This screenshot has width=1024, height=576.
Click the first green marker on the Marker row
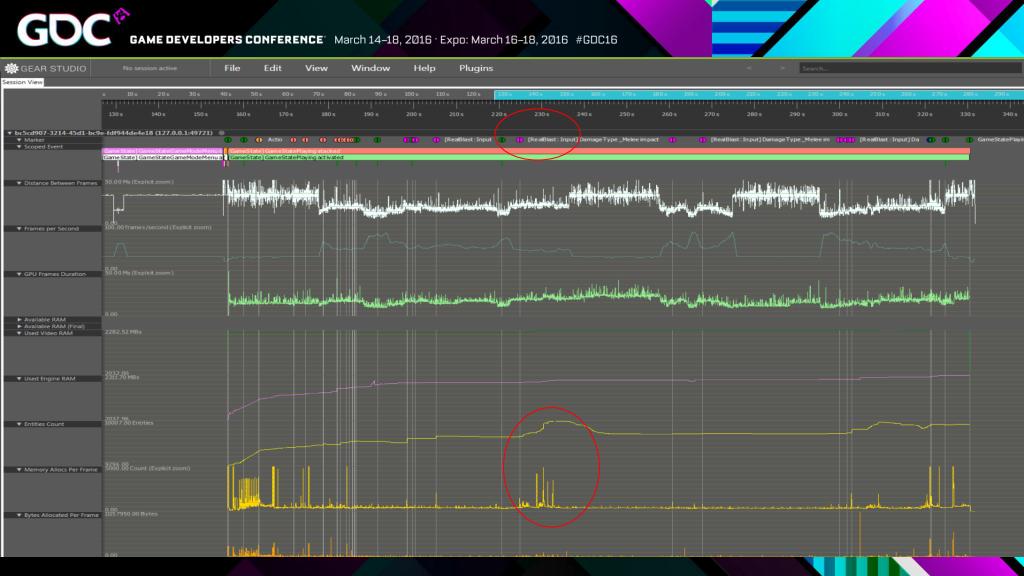pyautogui.click(x=228, y=139)
